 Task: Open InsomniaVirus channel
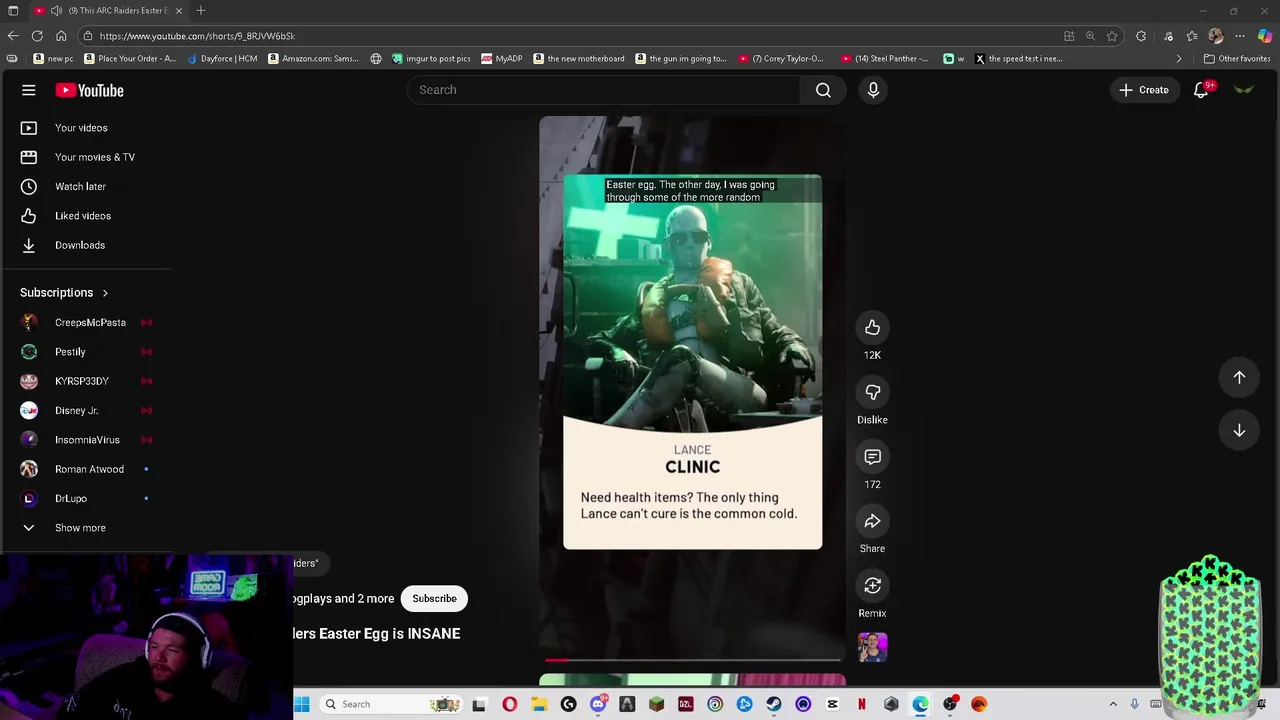(x=85, y=440)
